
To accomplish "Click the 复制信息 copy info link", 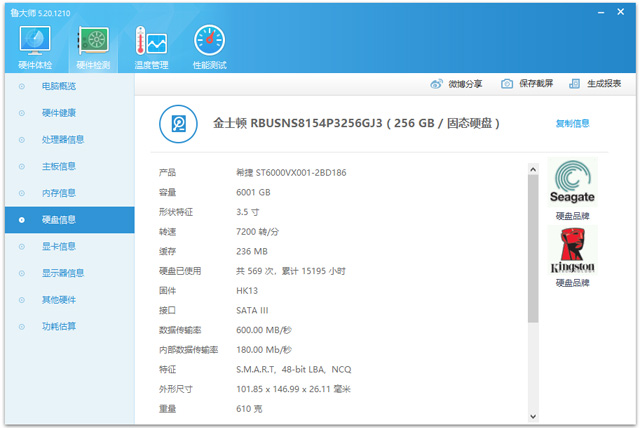I will (572, 124).
